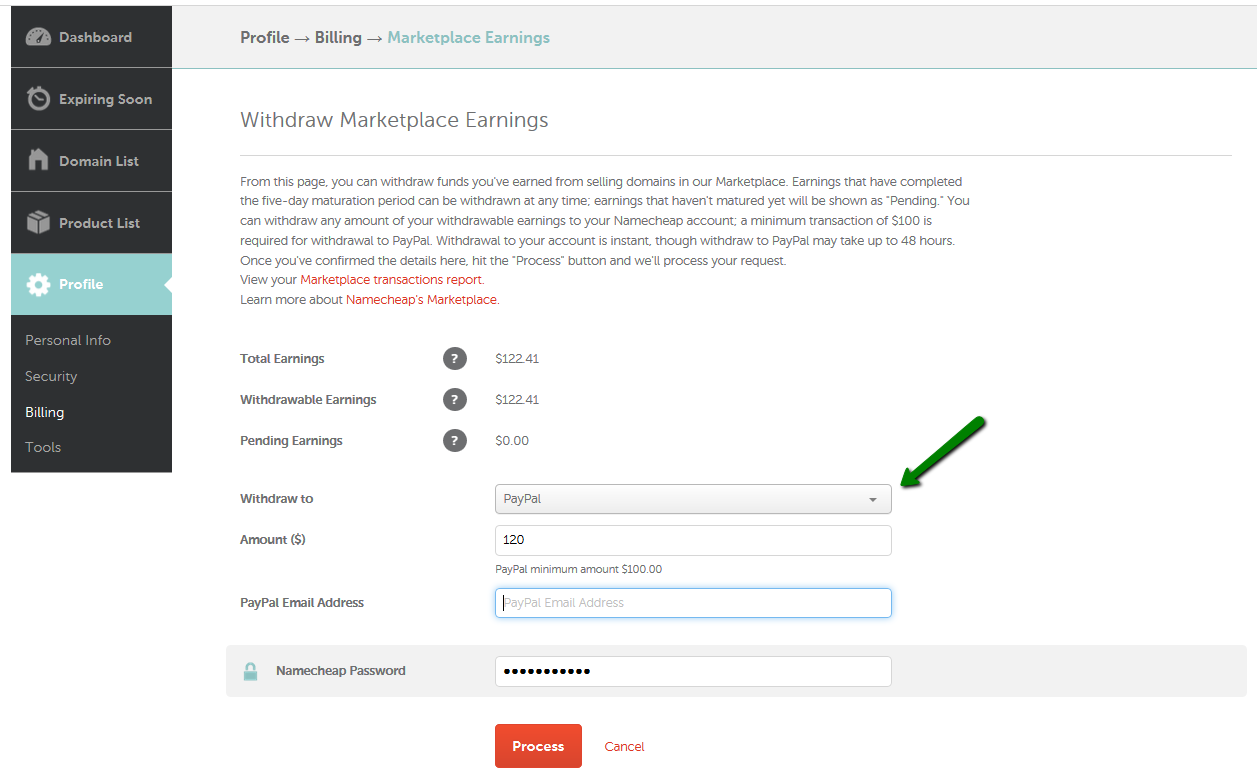
Task: Click Profile in the breadcrumb
Action: point(265,38)
